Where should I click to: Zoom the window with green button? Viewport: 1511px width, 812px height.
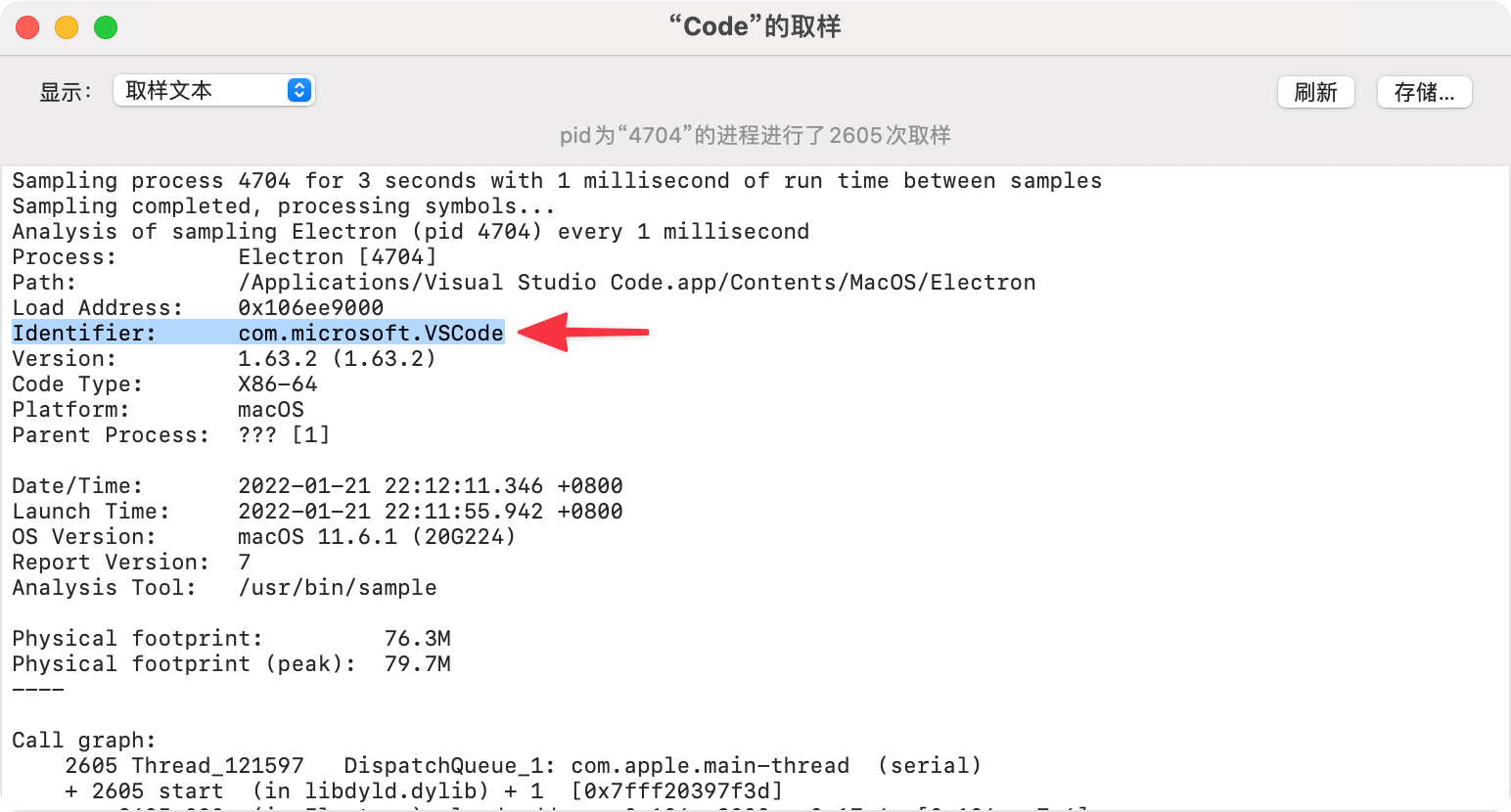point(106,27)
